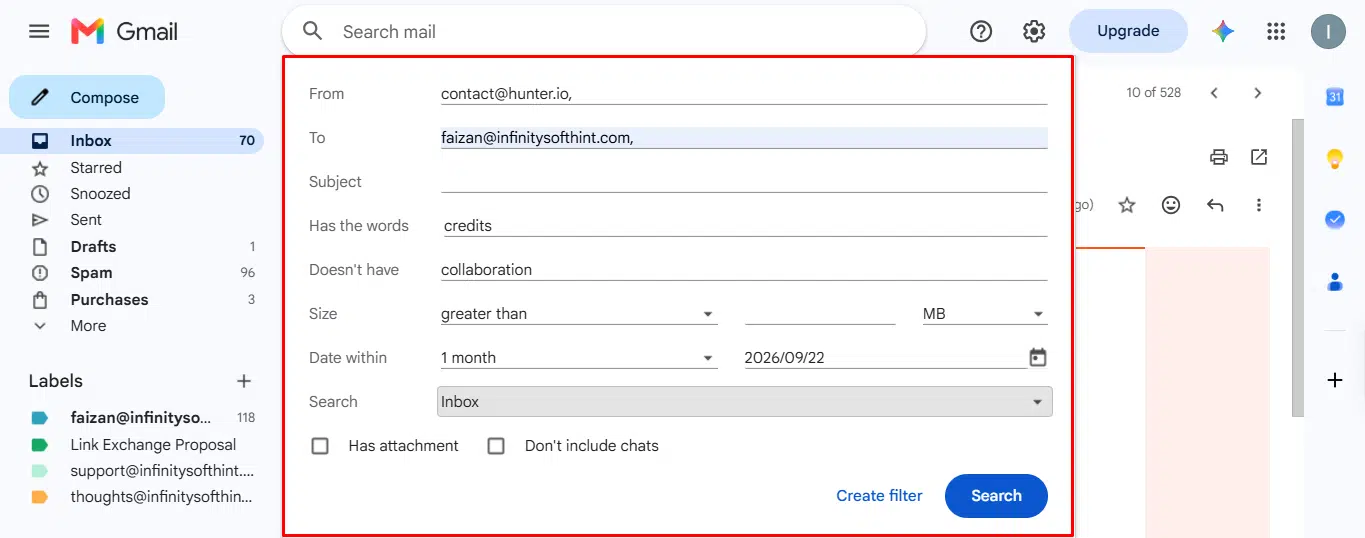1365x538 pixels.
Task: Click the Gmail logo
Action: (x=124, y=31)
